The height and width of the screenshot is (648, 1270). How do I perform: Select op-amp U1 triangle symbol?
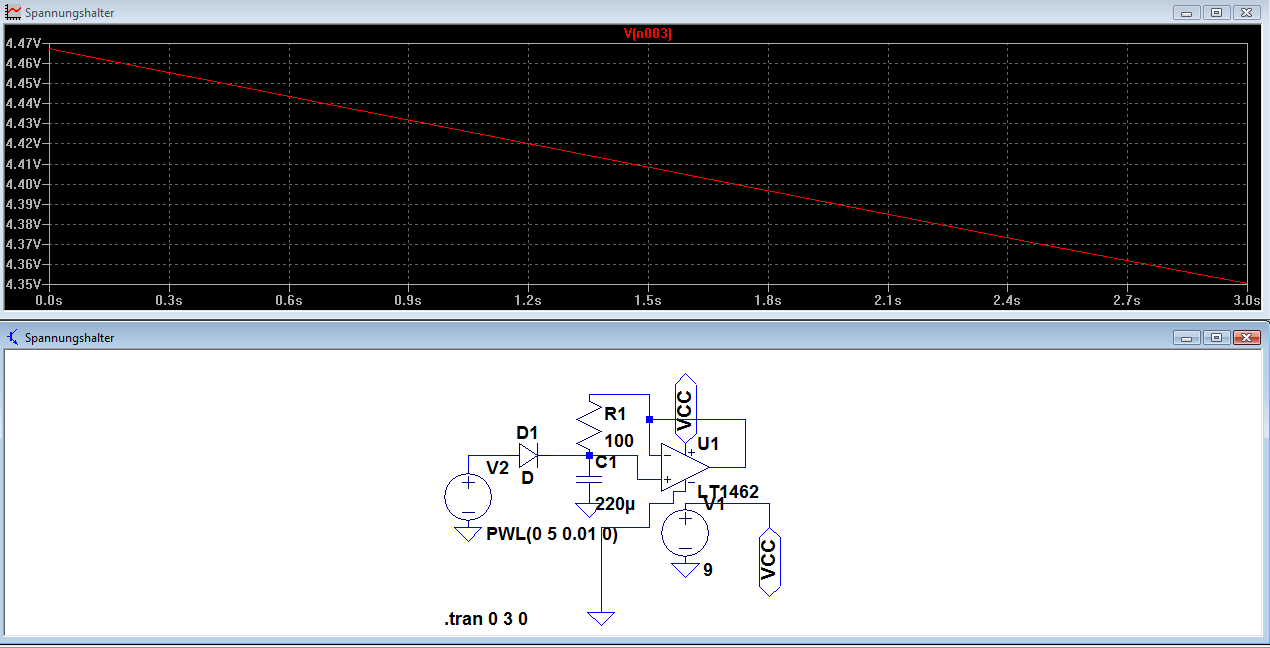(684, 467)
